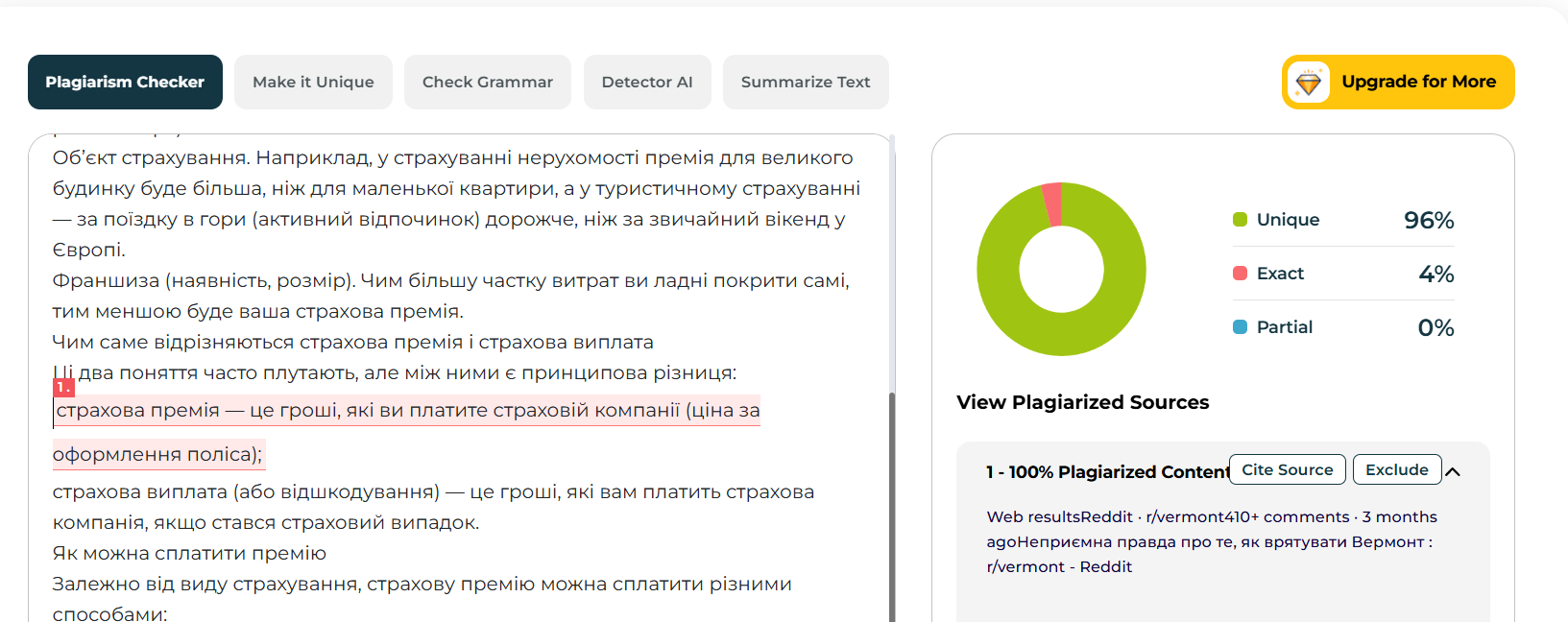Click the Upgrade for More button
1568x622 pixels.
click(x=1417, y=83)
